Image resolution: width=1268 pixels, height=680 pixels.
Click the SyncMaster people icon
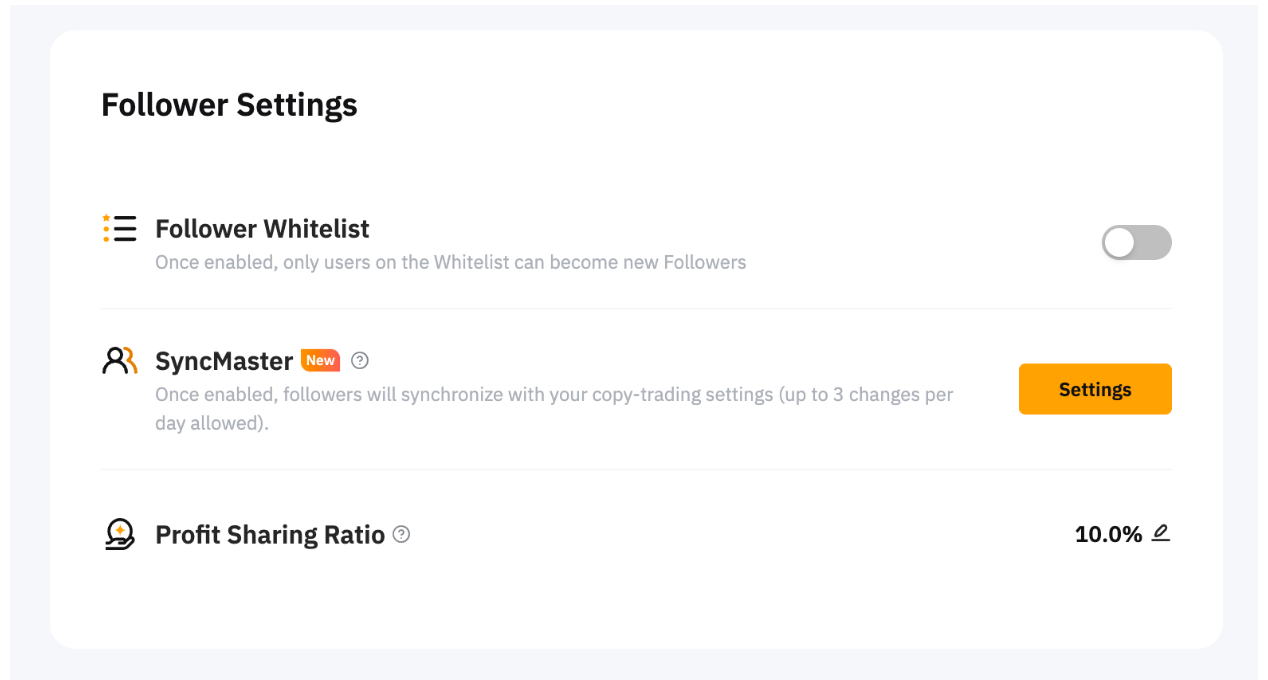[x=120, y=360]
